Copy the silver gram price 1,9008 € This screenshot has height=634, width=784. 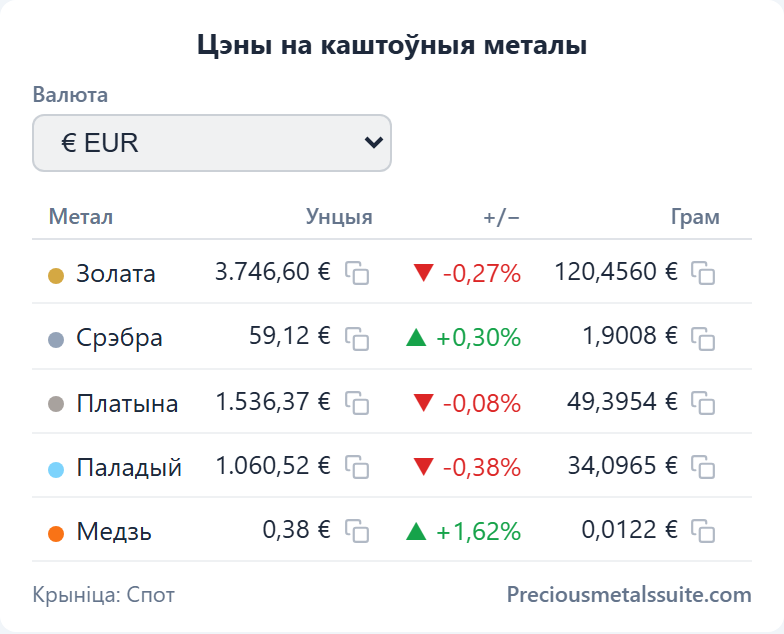point(703,338)
